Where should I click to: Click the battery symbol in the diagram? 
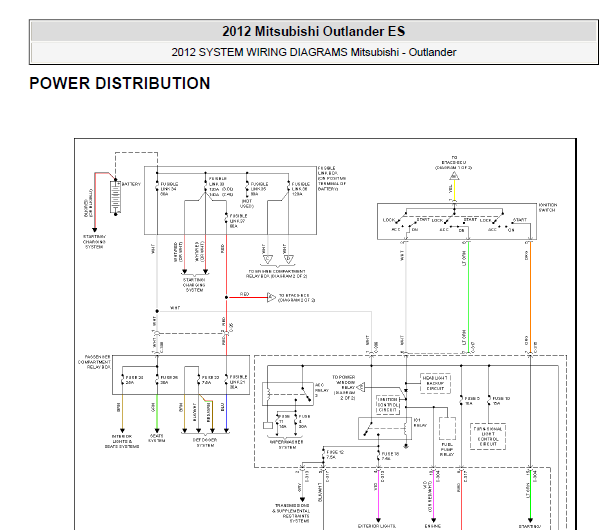click(x=116, y=197)
